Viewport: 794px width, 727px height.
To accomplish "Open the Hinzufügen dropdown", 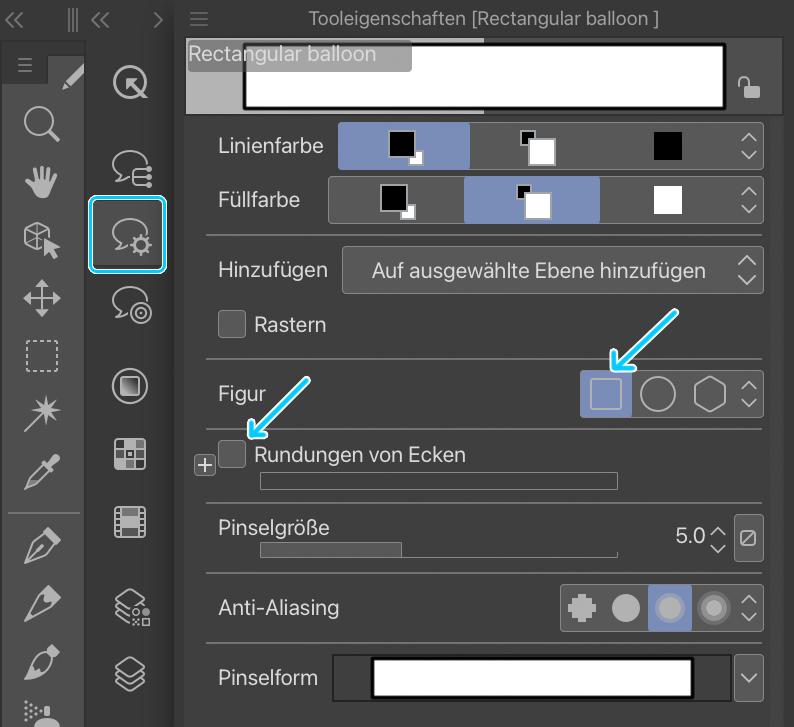I will (552, 270).
